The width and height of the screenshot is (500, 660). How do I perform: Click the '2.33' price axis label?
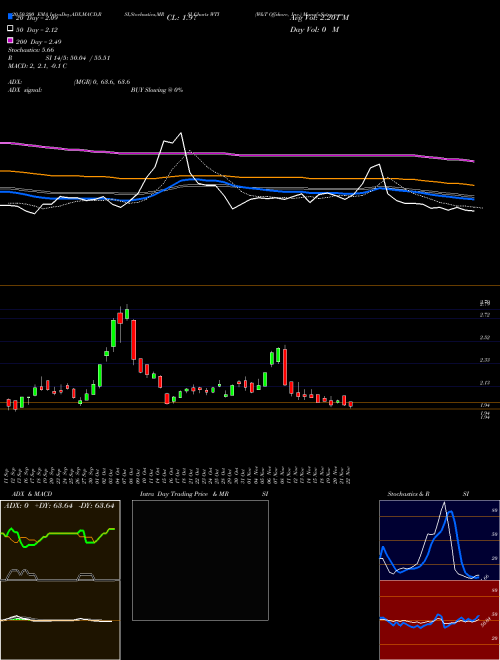coord(485,360)
